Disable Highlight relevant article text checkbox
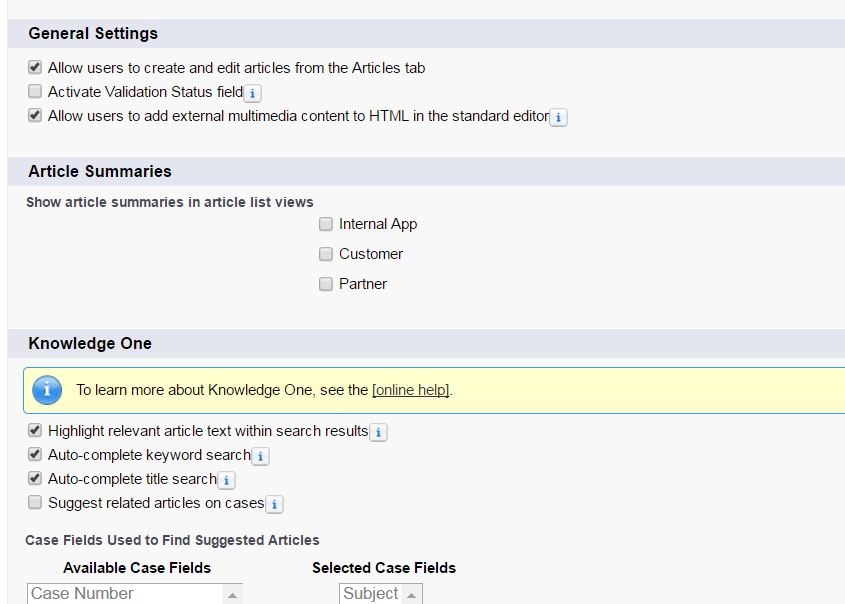Image resolution: width=845 pixels, height=604 pixels. (35, 431)
